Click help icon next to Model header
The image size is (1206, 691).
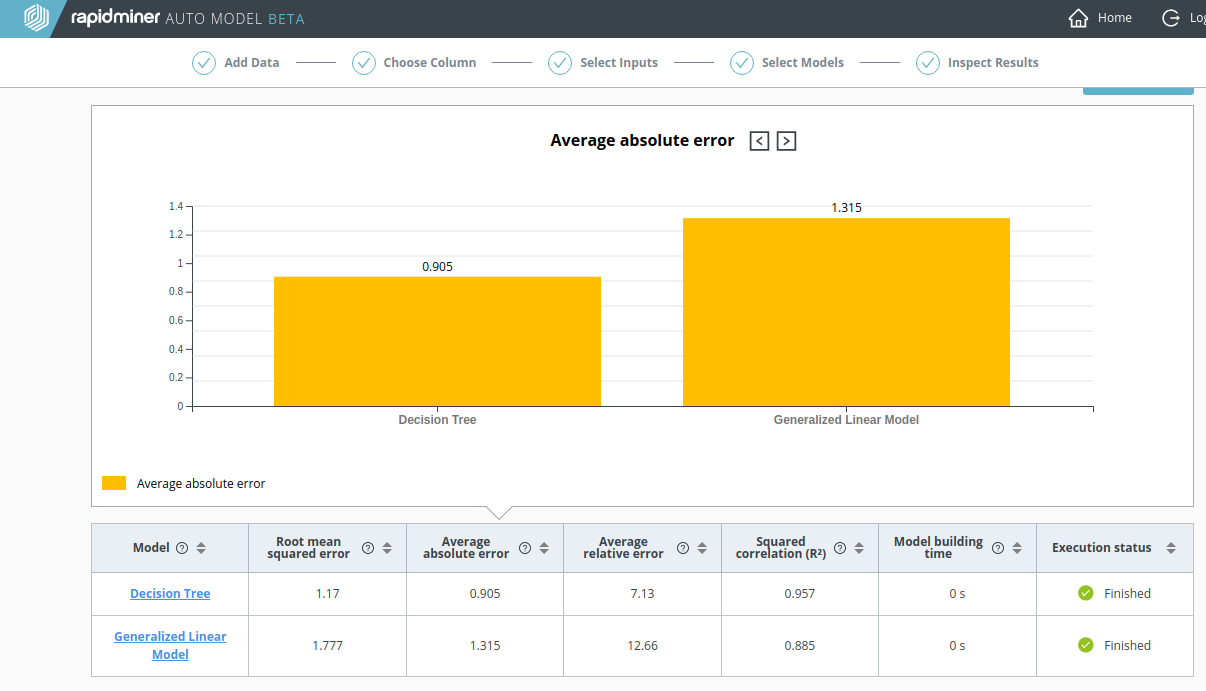point(182,548)
